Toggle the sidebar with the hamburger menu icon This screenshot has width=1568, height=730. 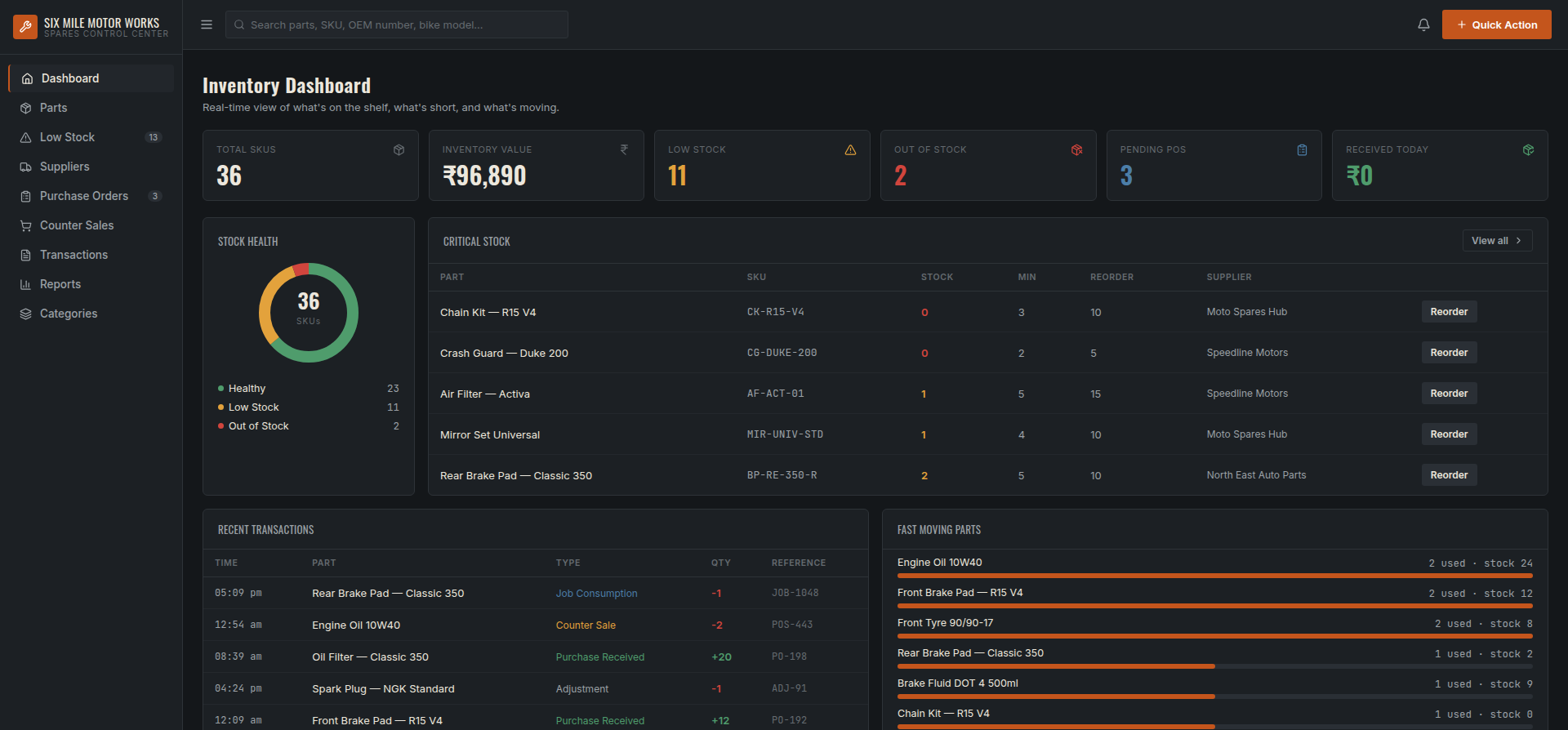207,24
